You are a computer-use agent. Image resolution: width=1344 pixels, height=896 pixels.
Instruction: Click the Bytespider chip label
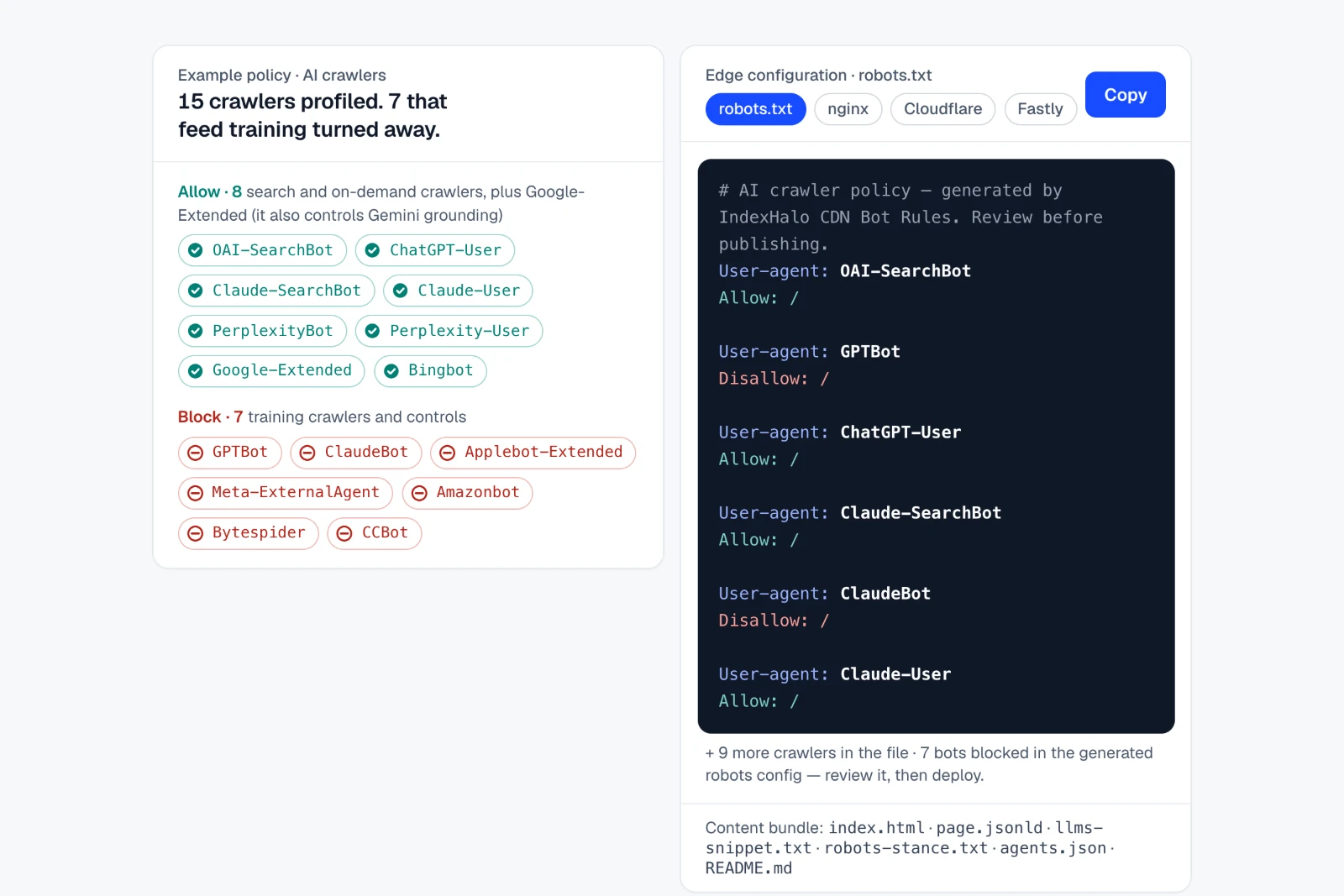click(259, 532)
